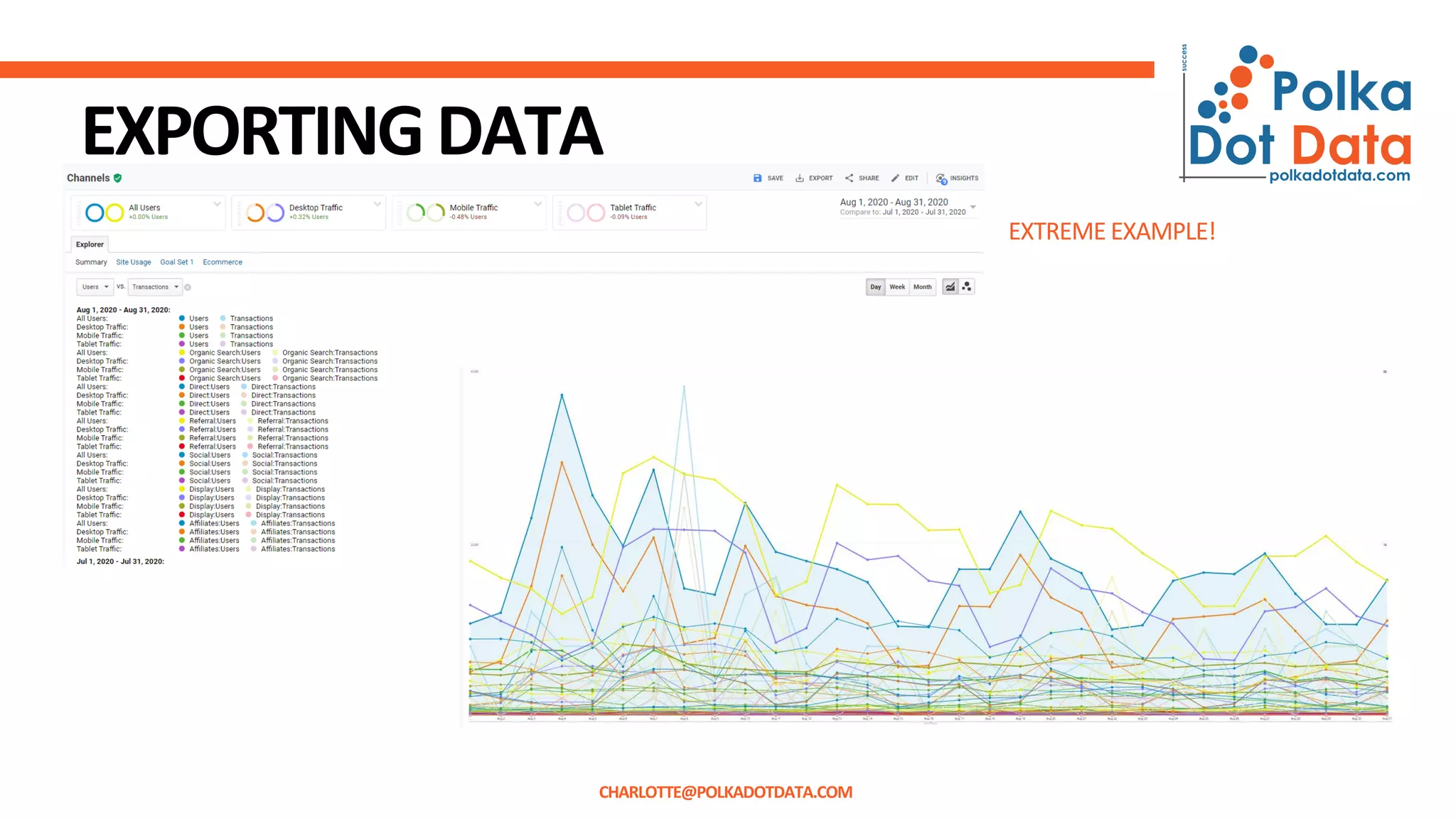Click the All Users '+0.00% Users' text

[x=148, y=218]
